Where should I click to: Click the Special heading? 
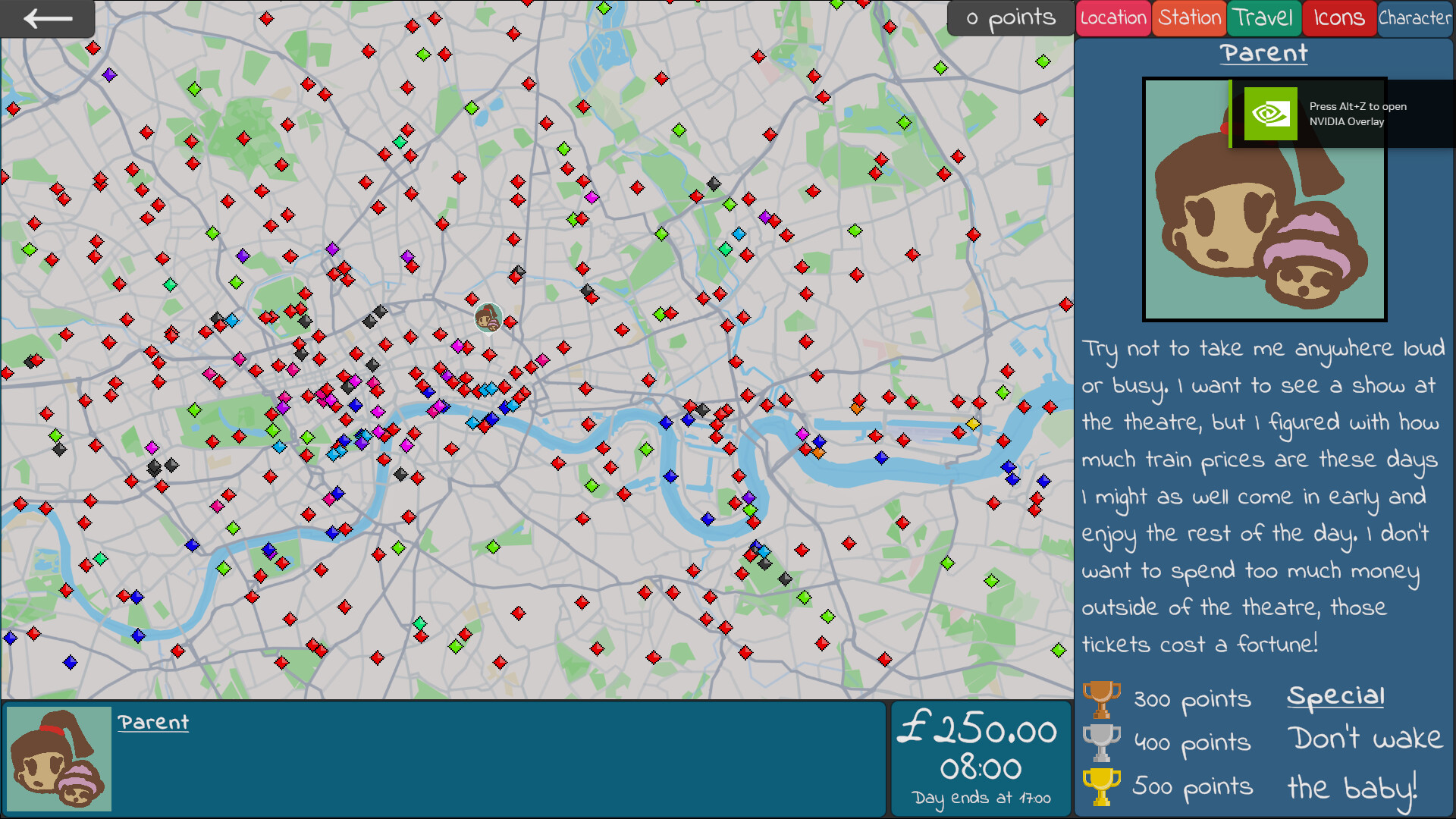coord(1336,696)
